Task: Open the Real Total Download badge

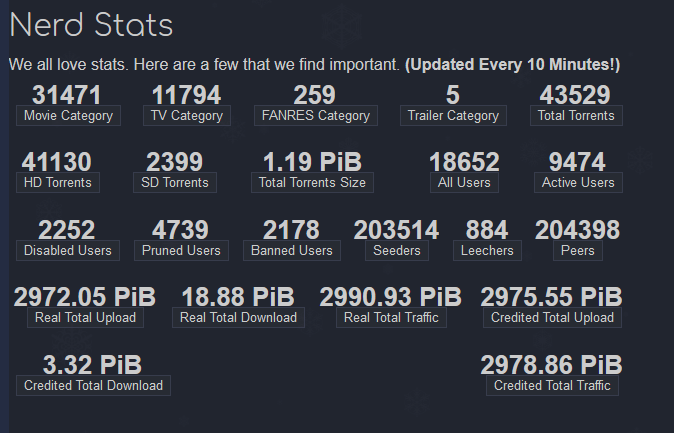Action: coord(239,318)
